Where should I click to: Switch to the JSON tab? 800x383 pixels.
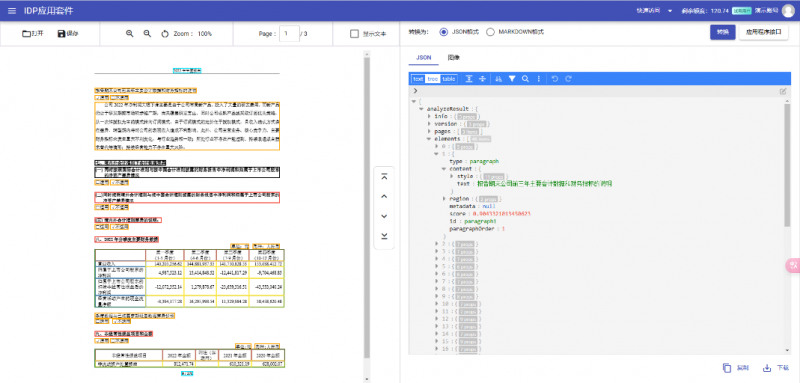click(423, 58)
